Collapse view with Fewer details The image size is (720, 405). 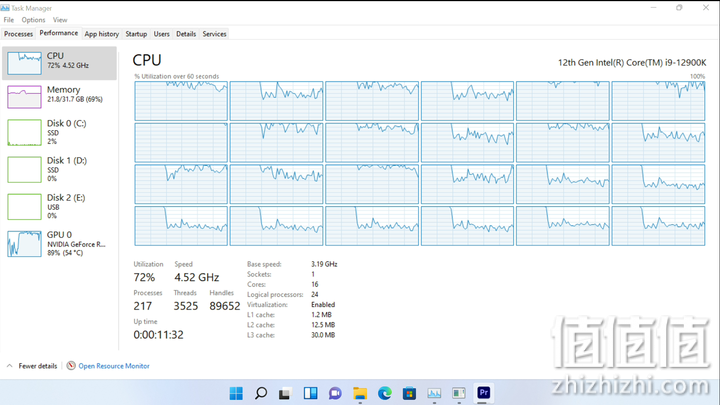point(32,366)
